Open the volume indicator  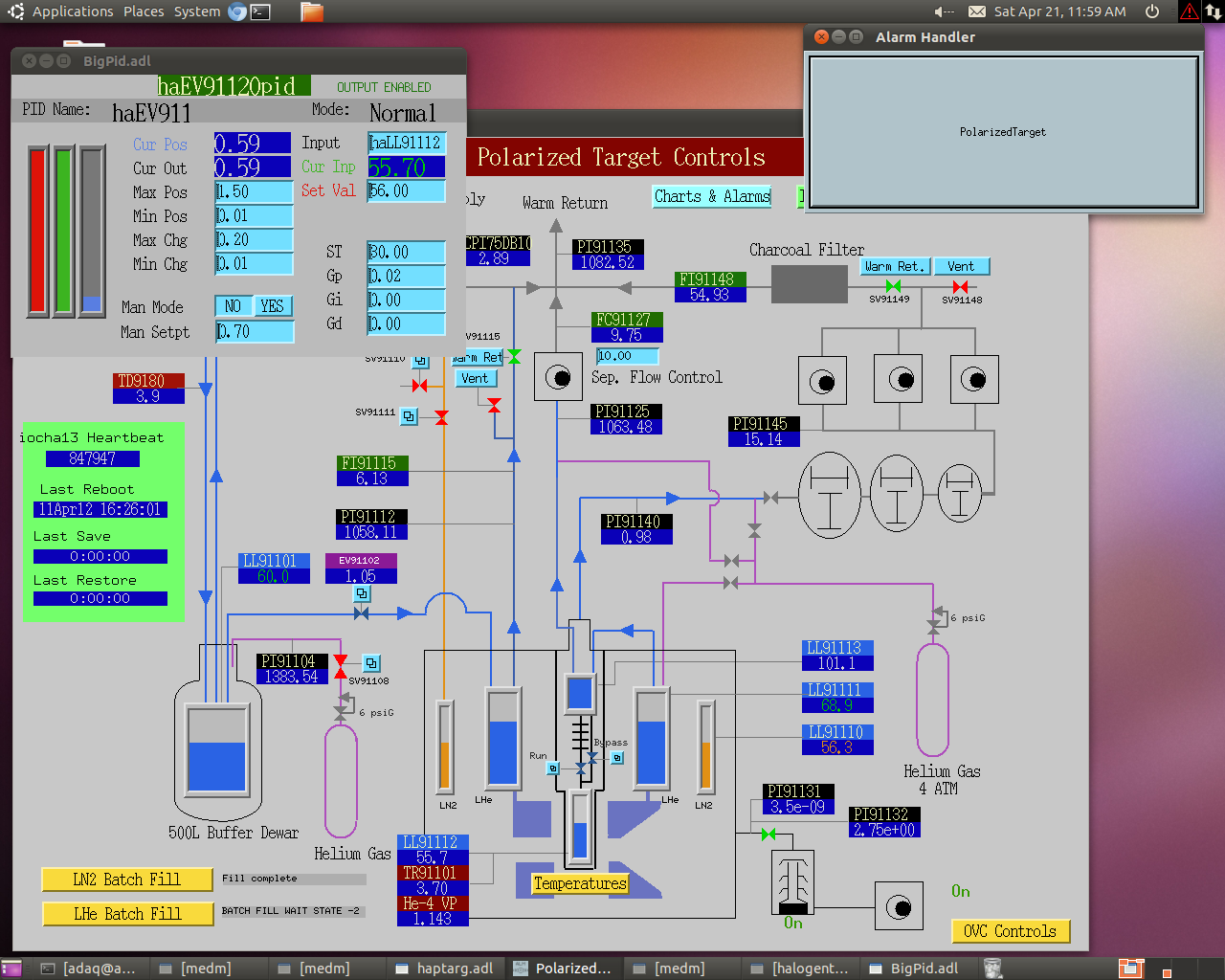[x=945, y=11]
